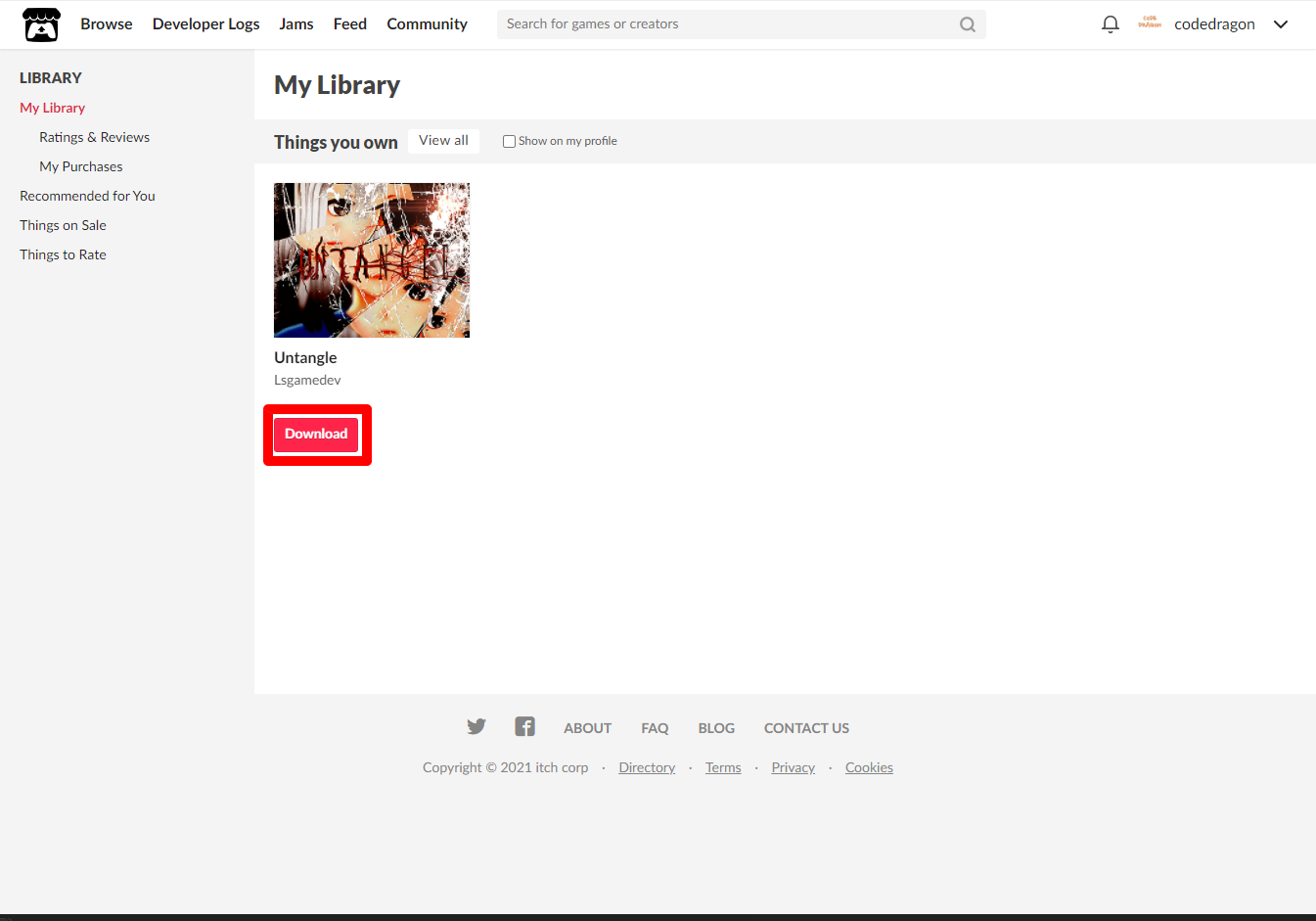The image size is (1316, 921).
Task: Open the Jams page
Action: [x=296, y=23]
